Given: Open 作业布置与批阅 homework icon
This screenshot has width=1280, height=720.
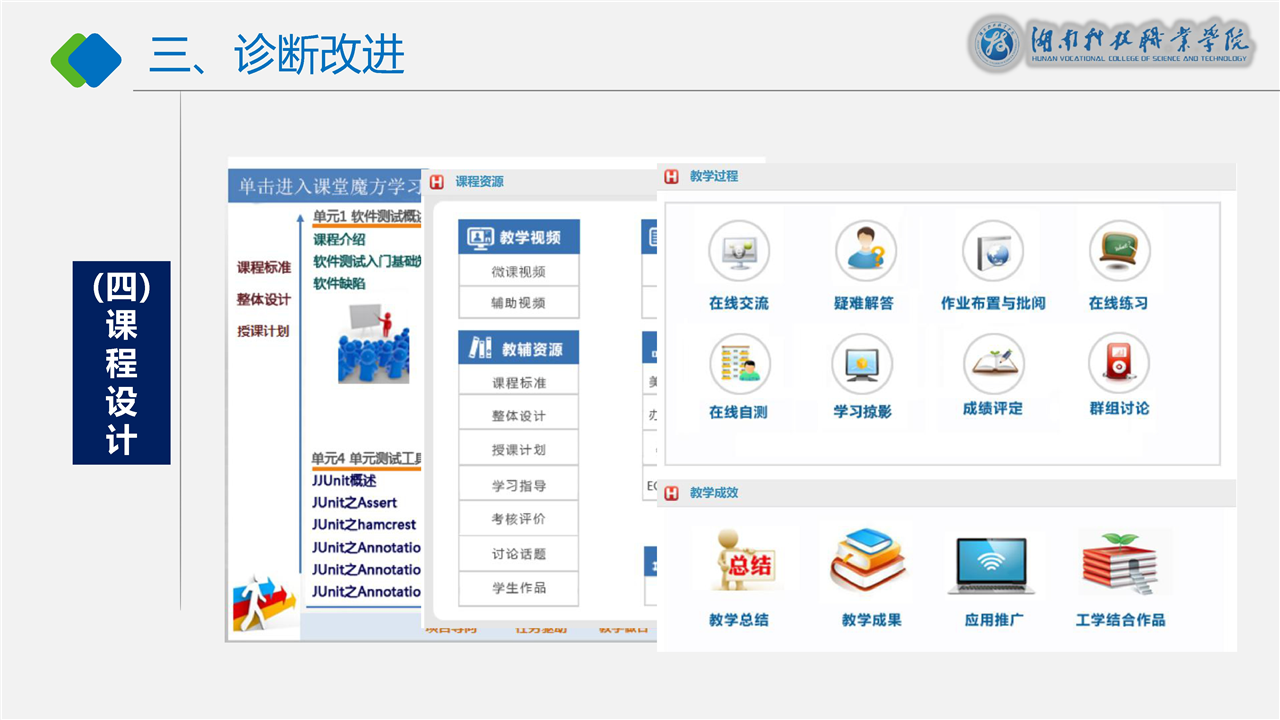Looking at the screenshot, I should pyautogui.click(x=992, y=252).
